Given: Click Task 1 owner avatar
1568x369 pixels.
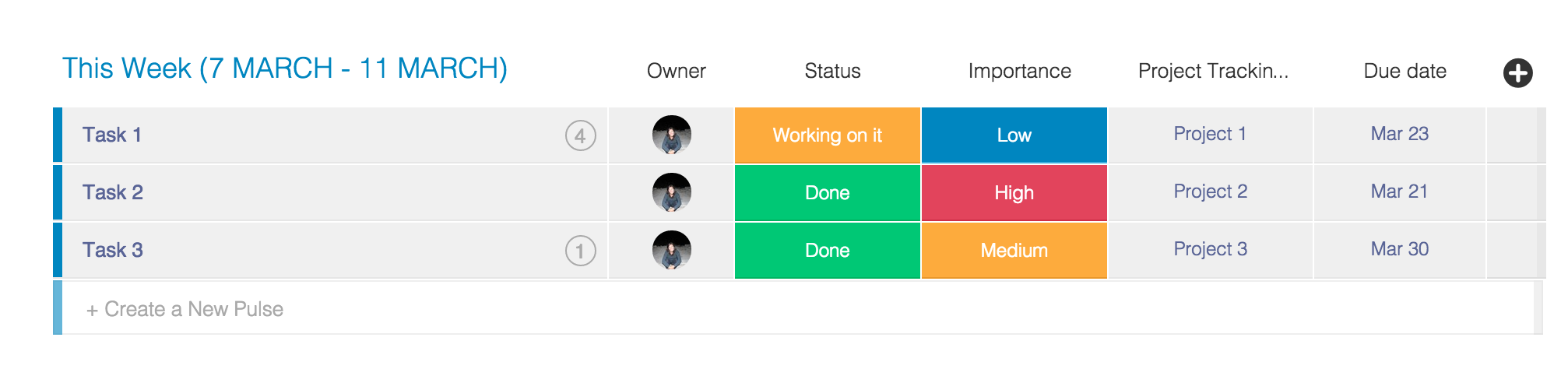Looking at the screenshot, I should 672,135.
